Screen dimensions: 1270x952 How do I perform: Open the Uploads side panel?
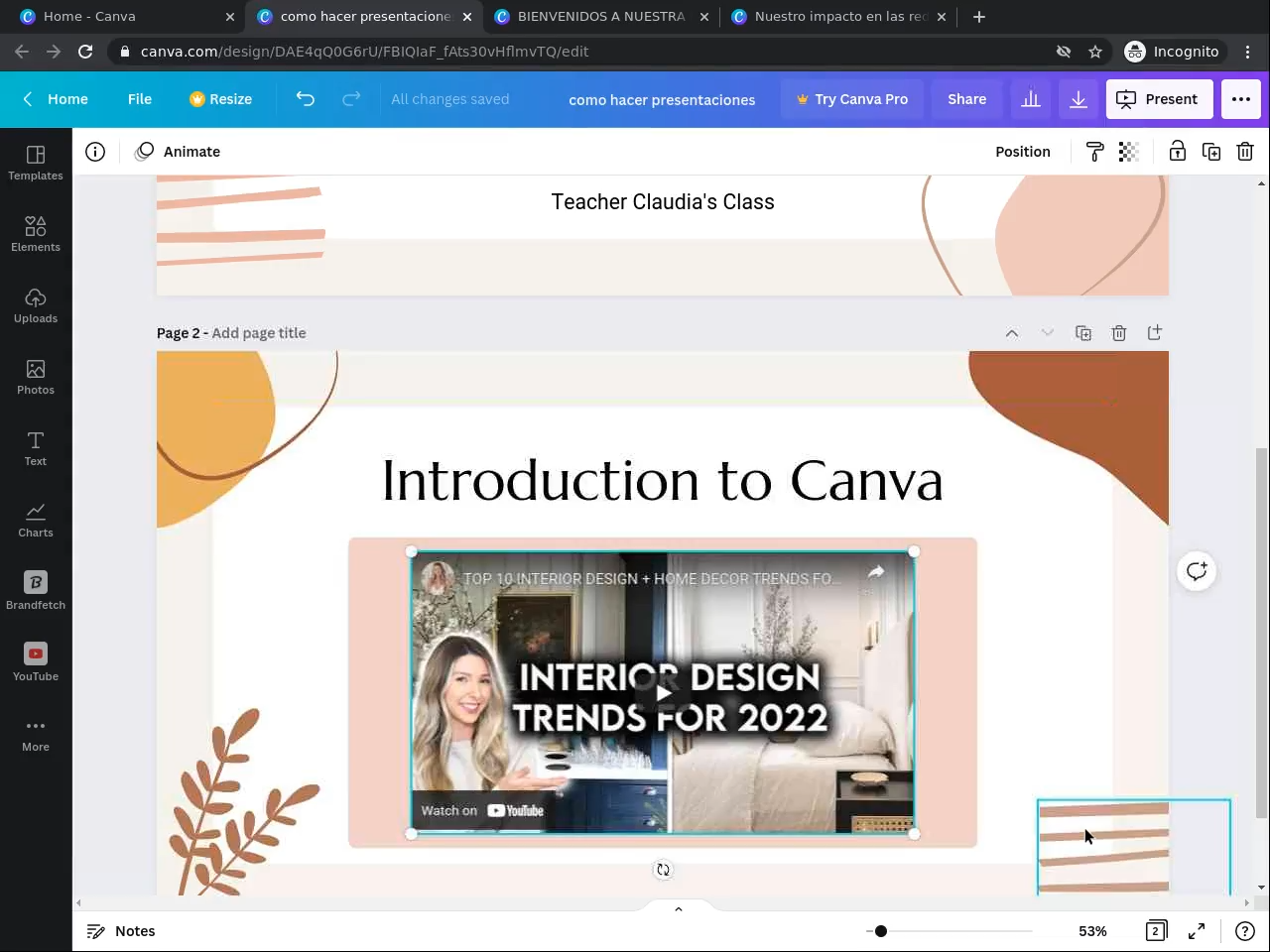pyautogui.click(x=36, y=305)
